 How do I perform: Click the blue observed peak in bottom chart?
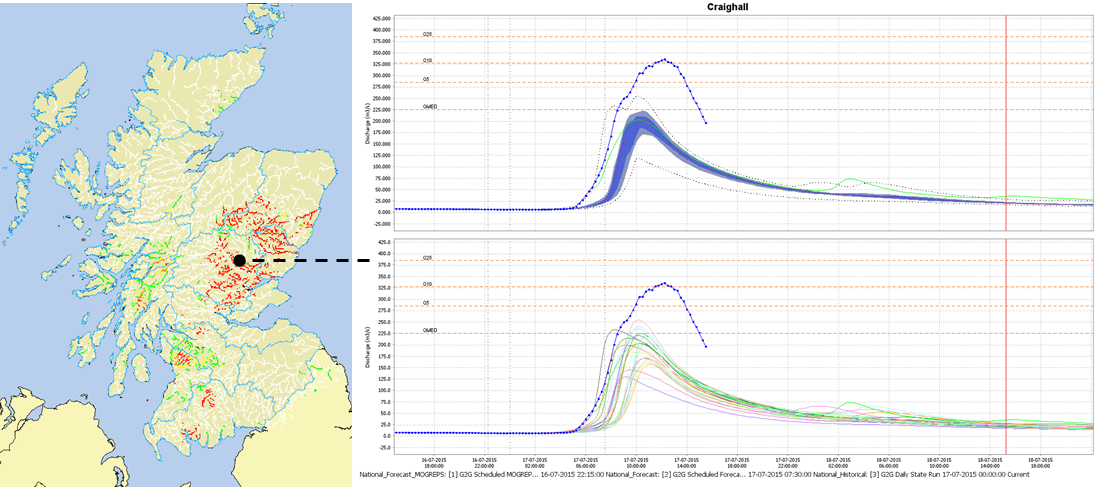click(x=663, y=283)
